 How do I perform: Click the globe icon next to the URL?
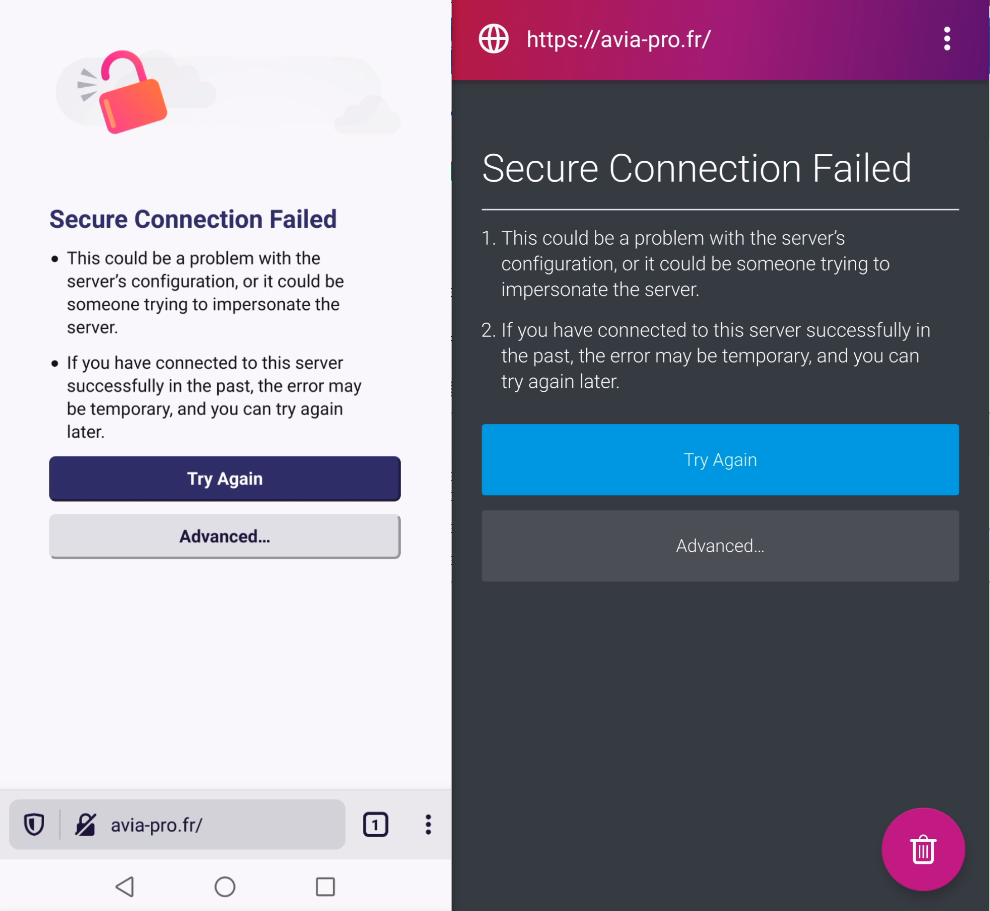pos(493,39)
